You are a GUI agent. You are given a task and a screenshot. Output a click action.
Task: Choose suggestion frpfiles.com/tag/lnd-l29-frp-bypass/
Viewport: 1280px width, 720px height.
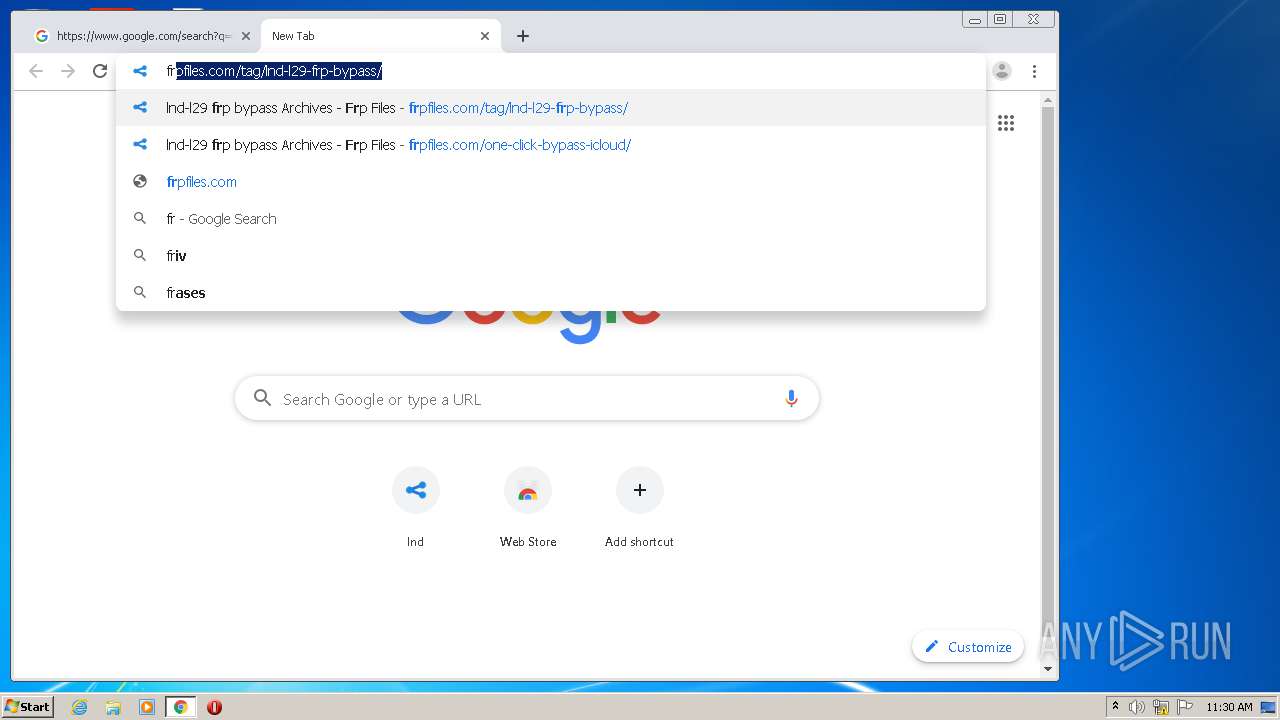(x=551, y=108)
